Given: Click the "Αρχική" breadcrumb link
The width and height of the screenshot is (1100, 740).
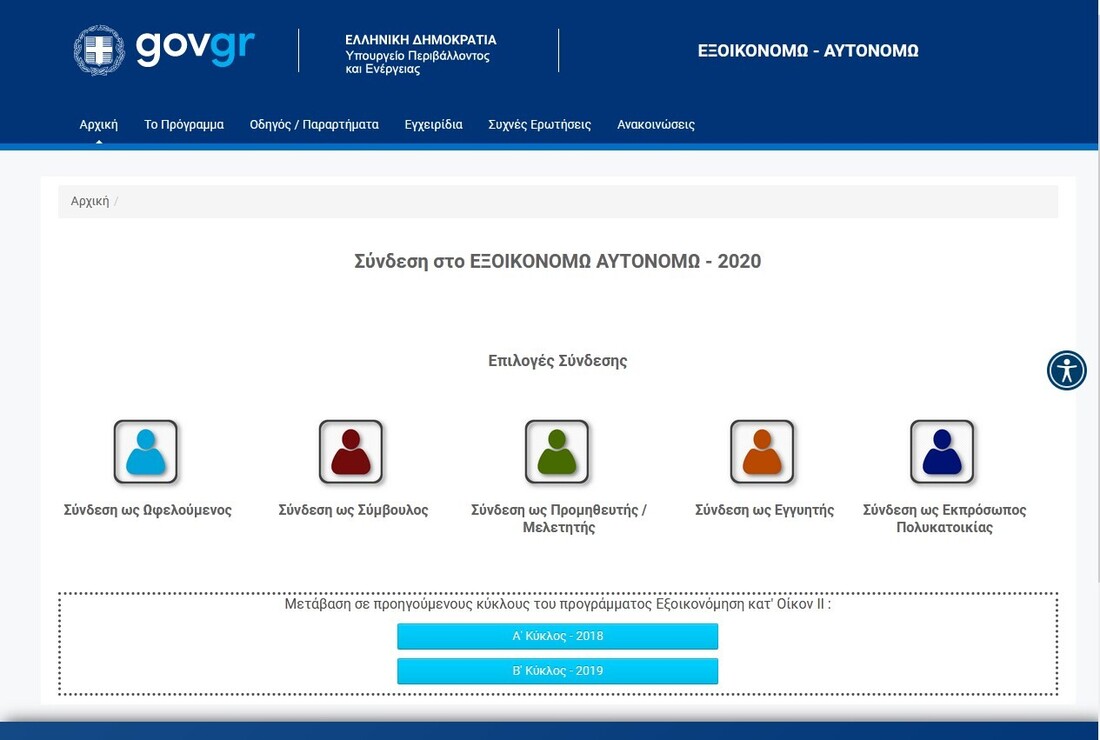Looking at the screenshot, I should [x=88, y=200].
